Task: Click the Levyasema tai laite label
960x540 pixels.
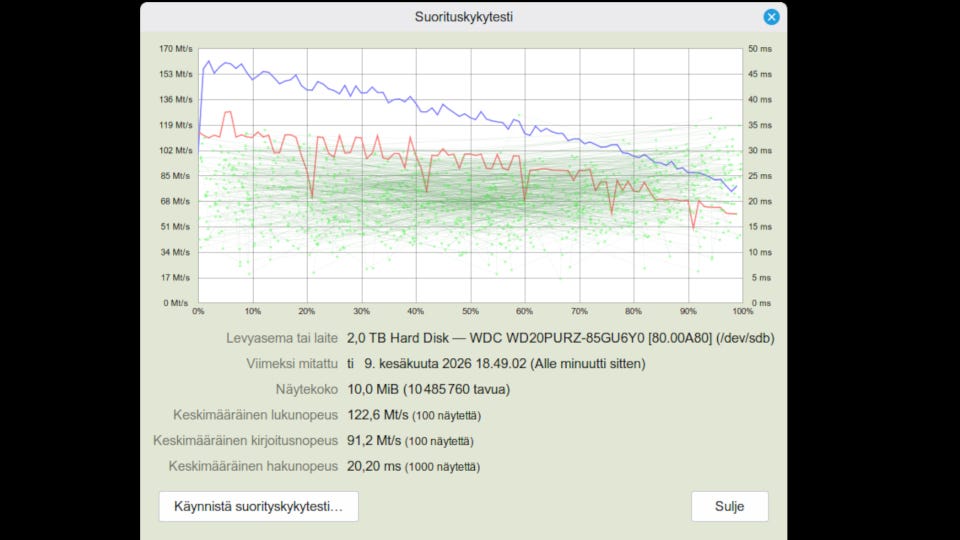Action: pos(282,338)
